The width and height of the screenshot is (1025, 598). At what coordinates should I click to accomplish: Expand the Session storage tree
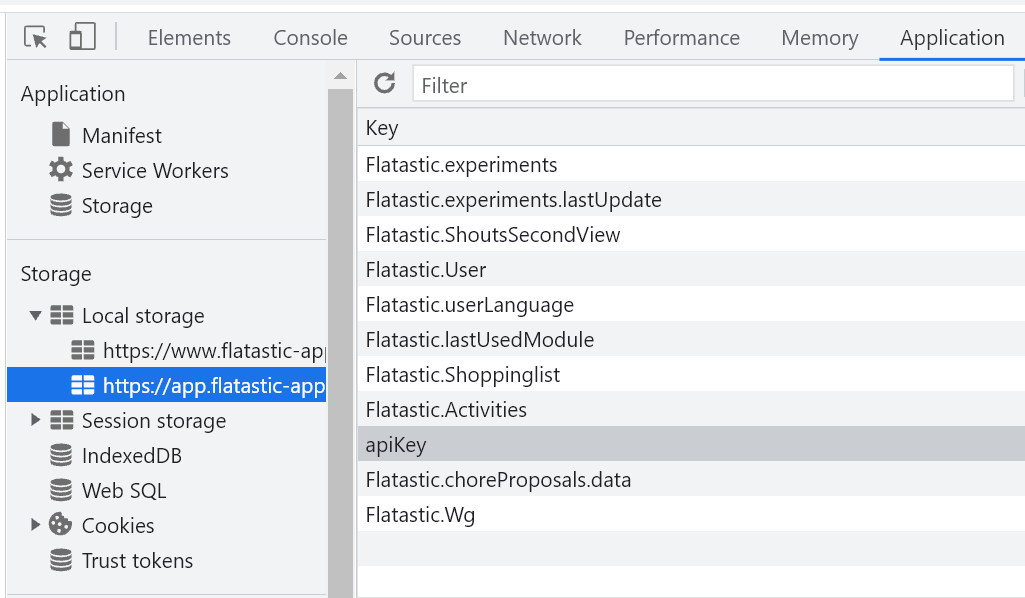[36, 420]
